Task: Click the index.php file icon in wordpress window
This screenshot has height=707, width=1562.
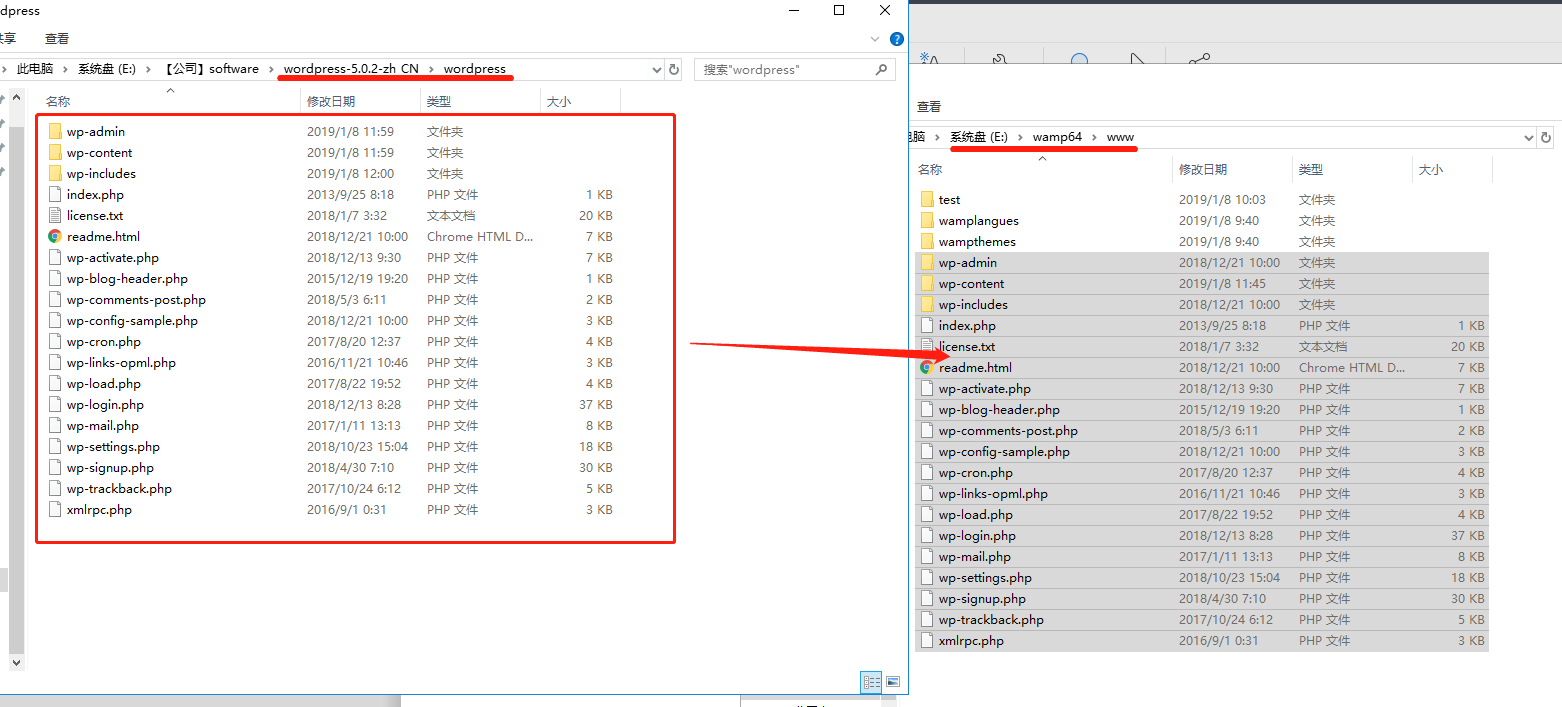Action: (55, 194)
